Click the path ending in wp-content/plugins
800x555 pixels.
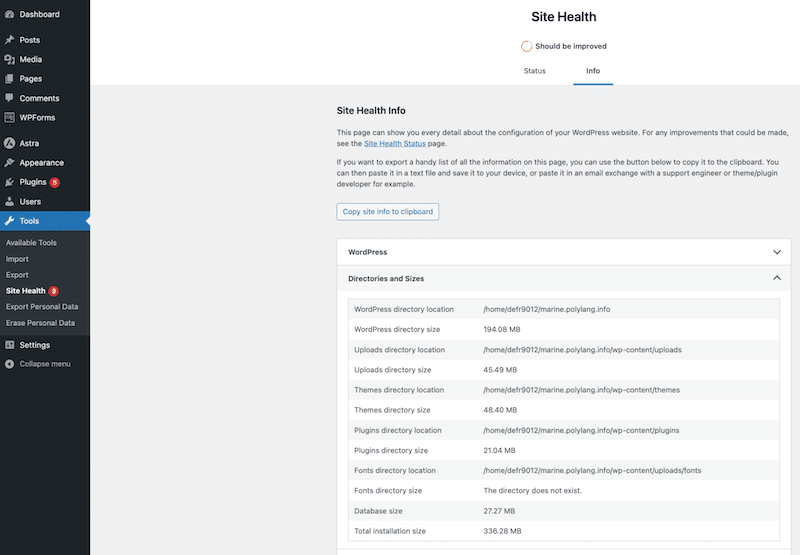tap(581, 431)
